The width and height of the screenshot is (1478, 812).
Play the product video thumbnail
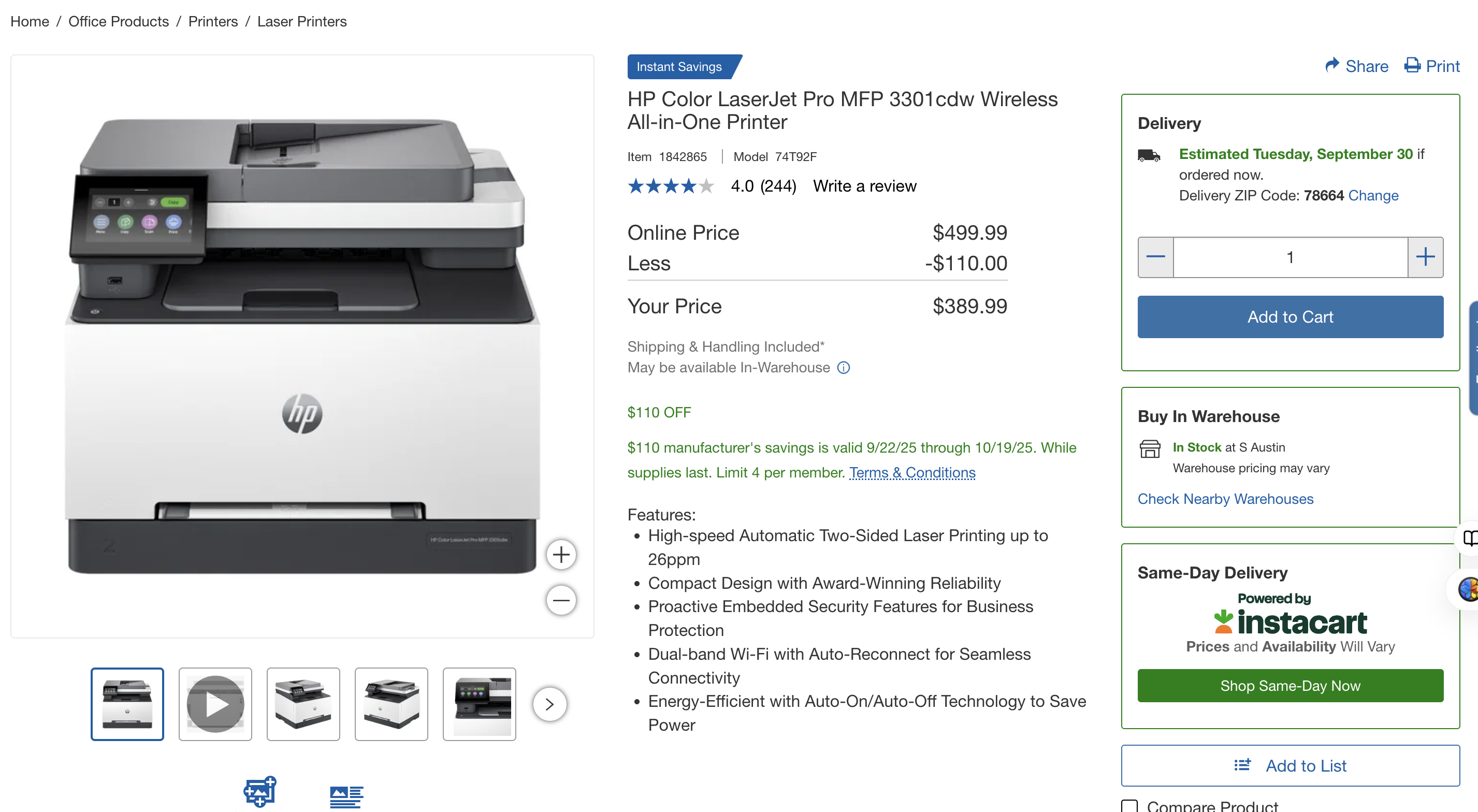tap(215, 704)
